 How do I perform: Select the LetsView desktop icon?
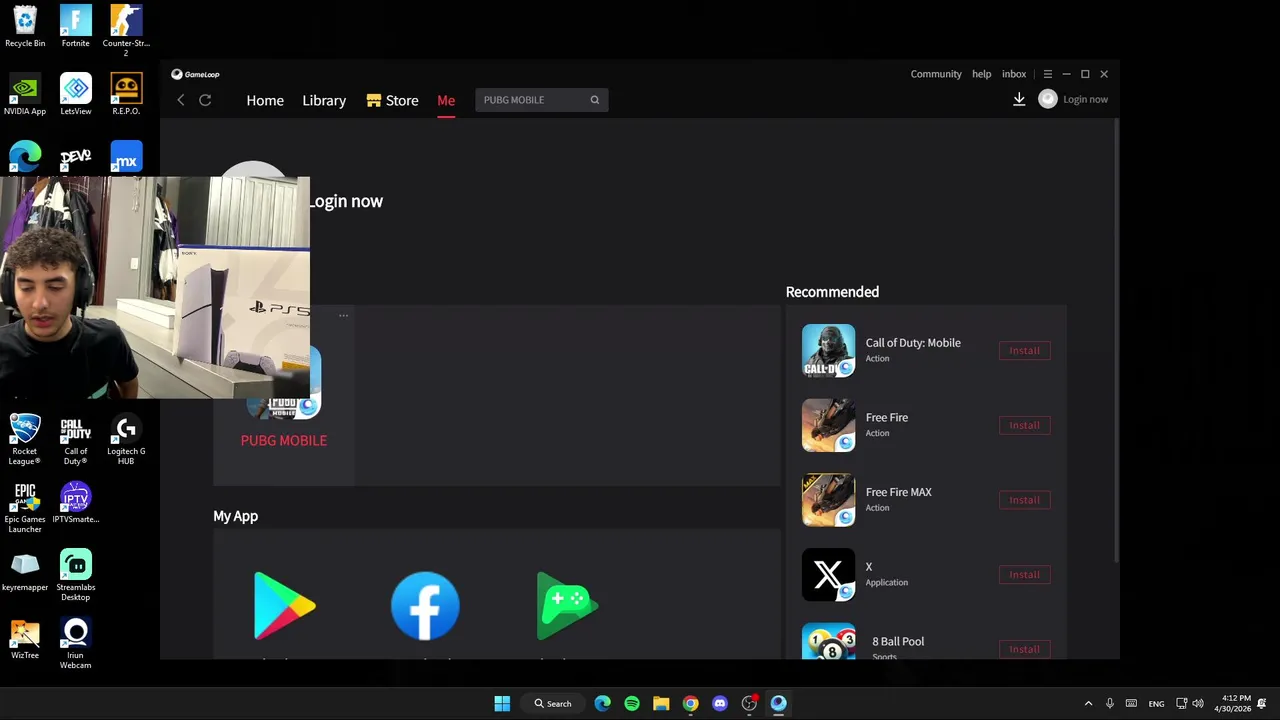click(75, 95)
